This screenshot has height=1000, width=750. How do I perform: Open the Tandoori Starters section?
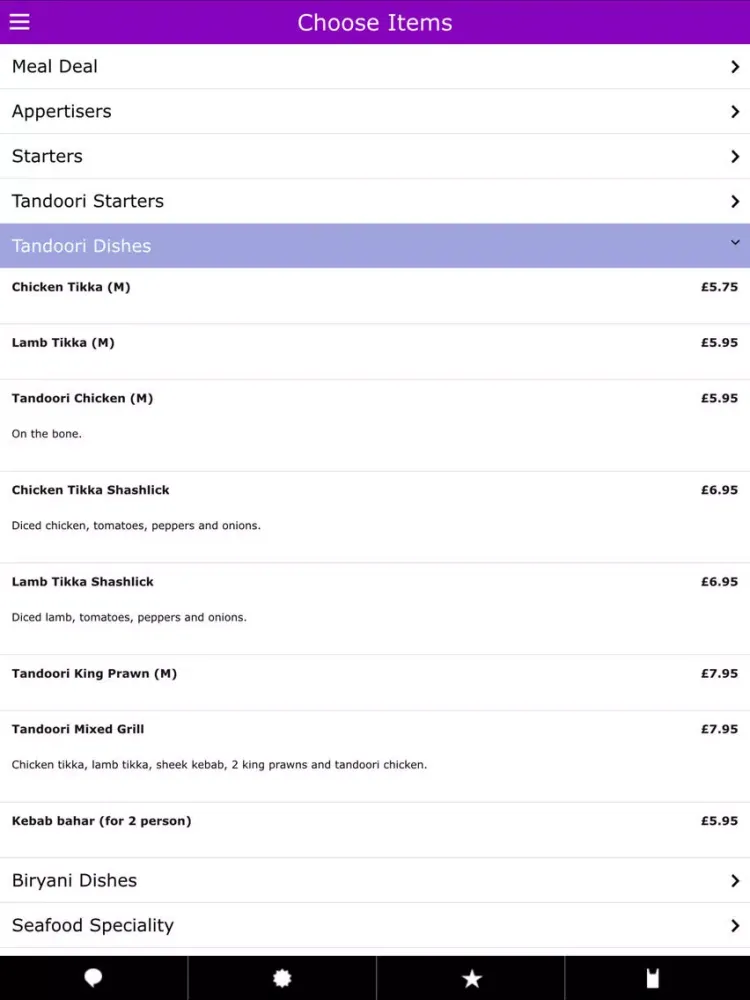[375, 201]
